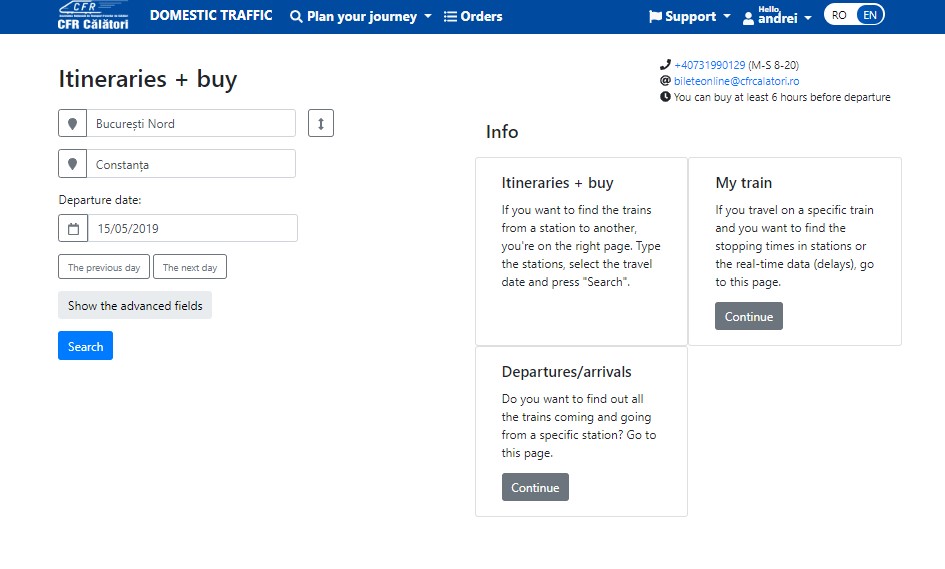Show the advanced fields
Screen dimensions: 945x569
tap(135, 306)
